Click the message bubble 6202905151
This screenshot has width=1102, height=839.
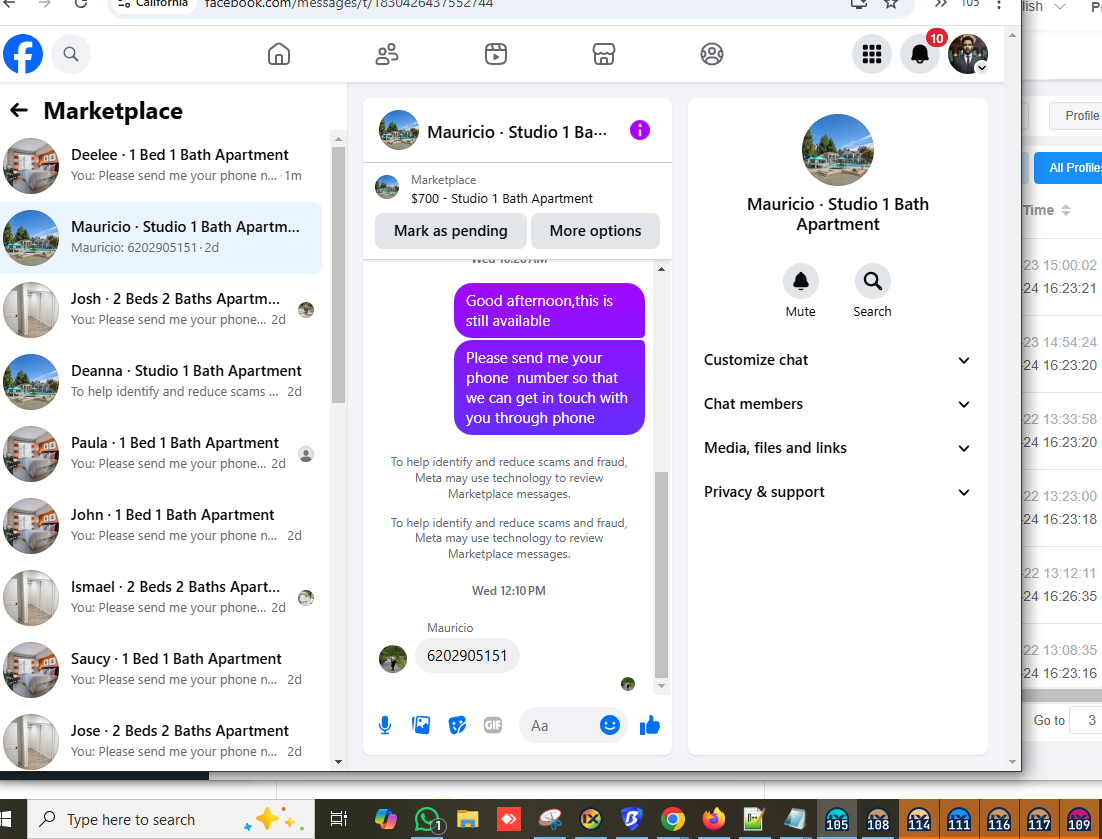click(x=467, y=656)
